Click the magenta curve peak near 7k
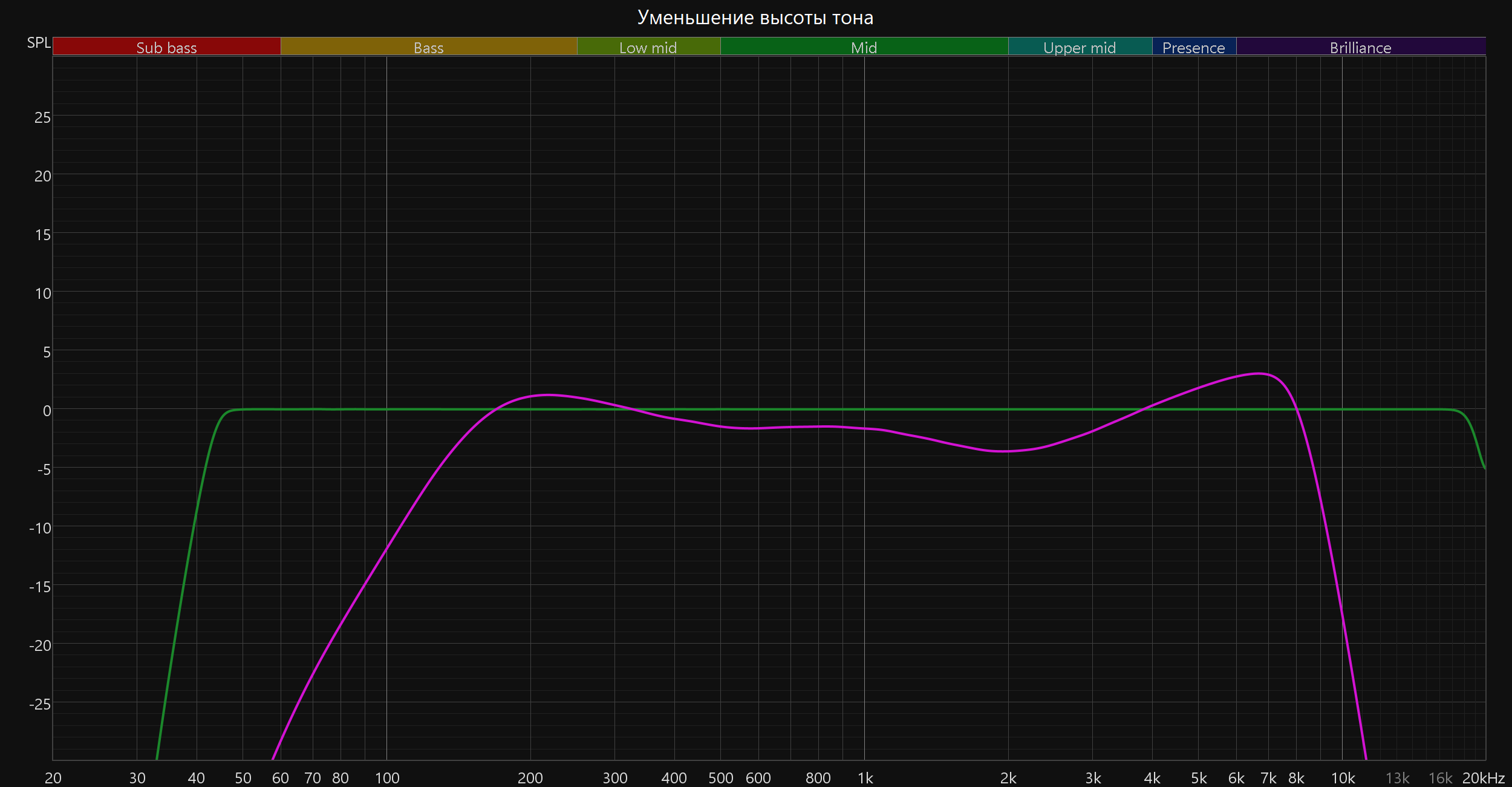This screenshot has width=1512, height=787. (x=1258, y=373)
